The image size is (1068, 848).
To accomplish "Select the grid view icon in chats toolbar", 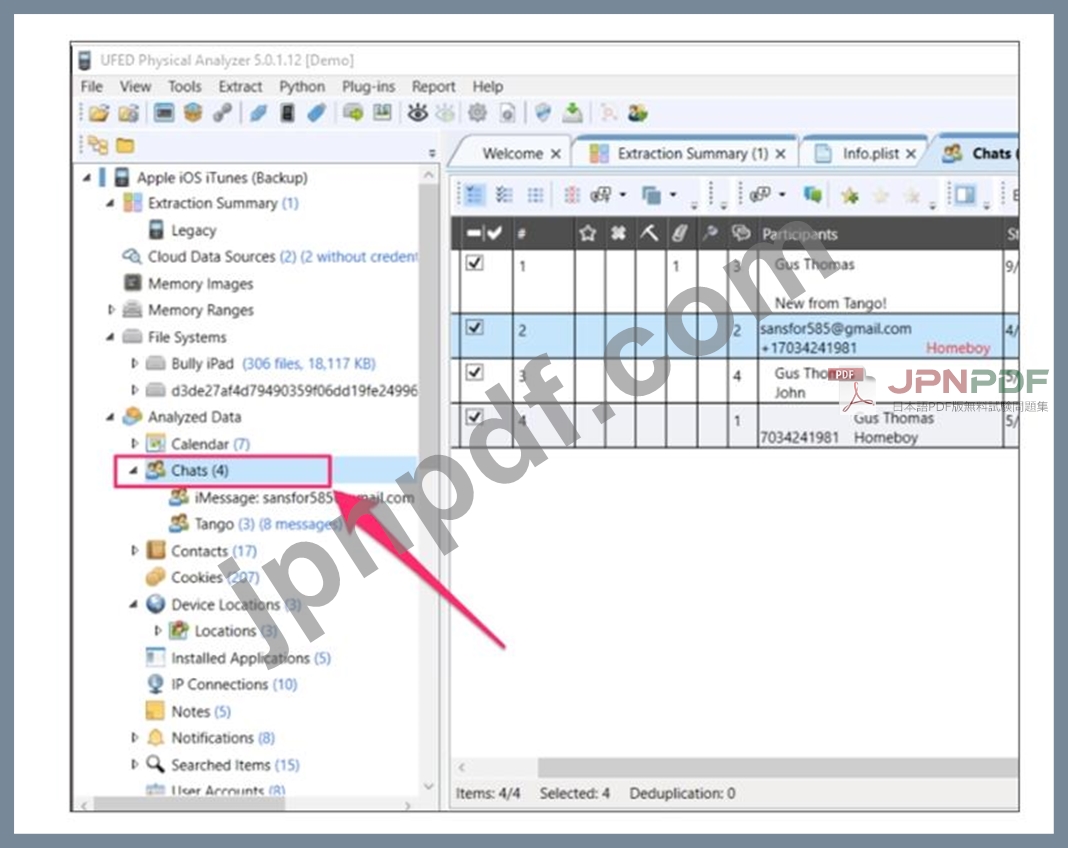I will coord(535,195).
